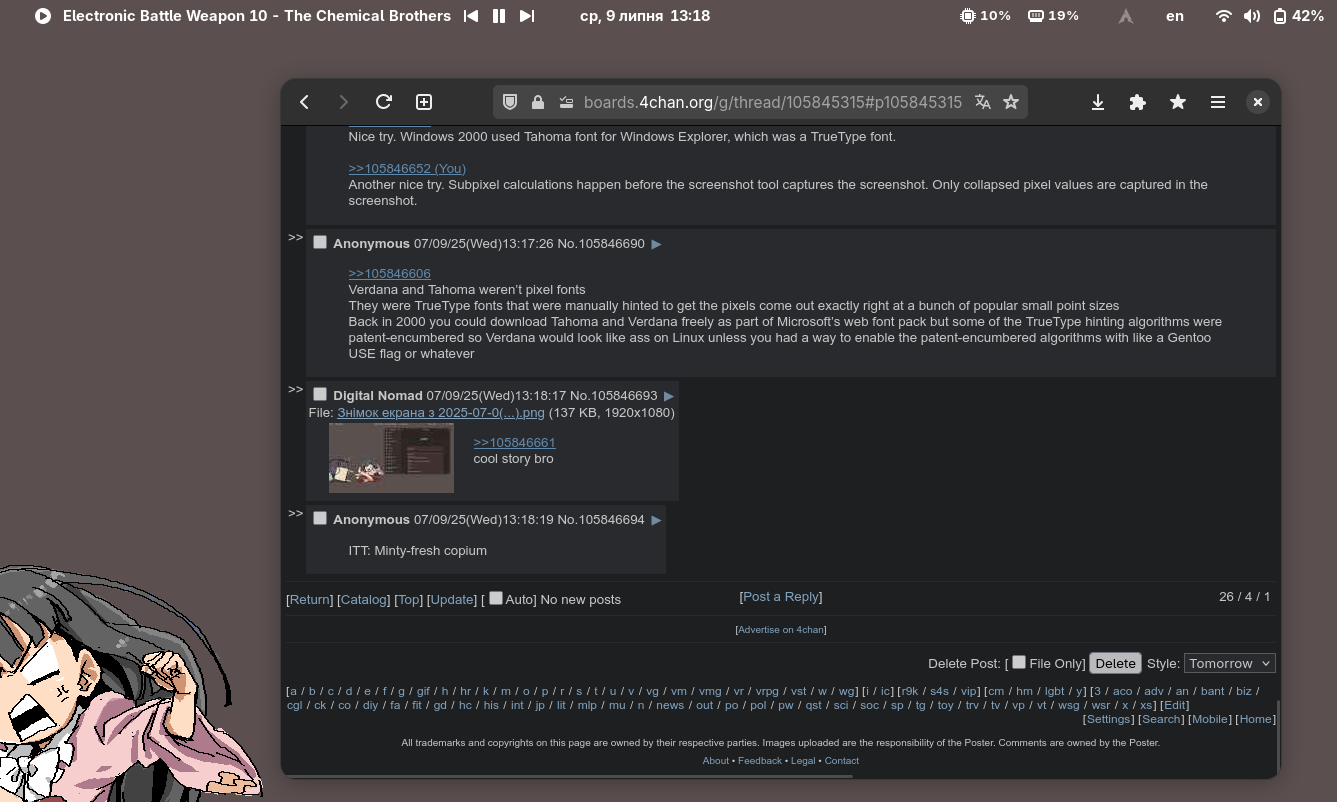
Task: Open the news board link
Action: point(670,705)
